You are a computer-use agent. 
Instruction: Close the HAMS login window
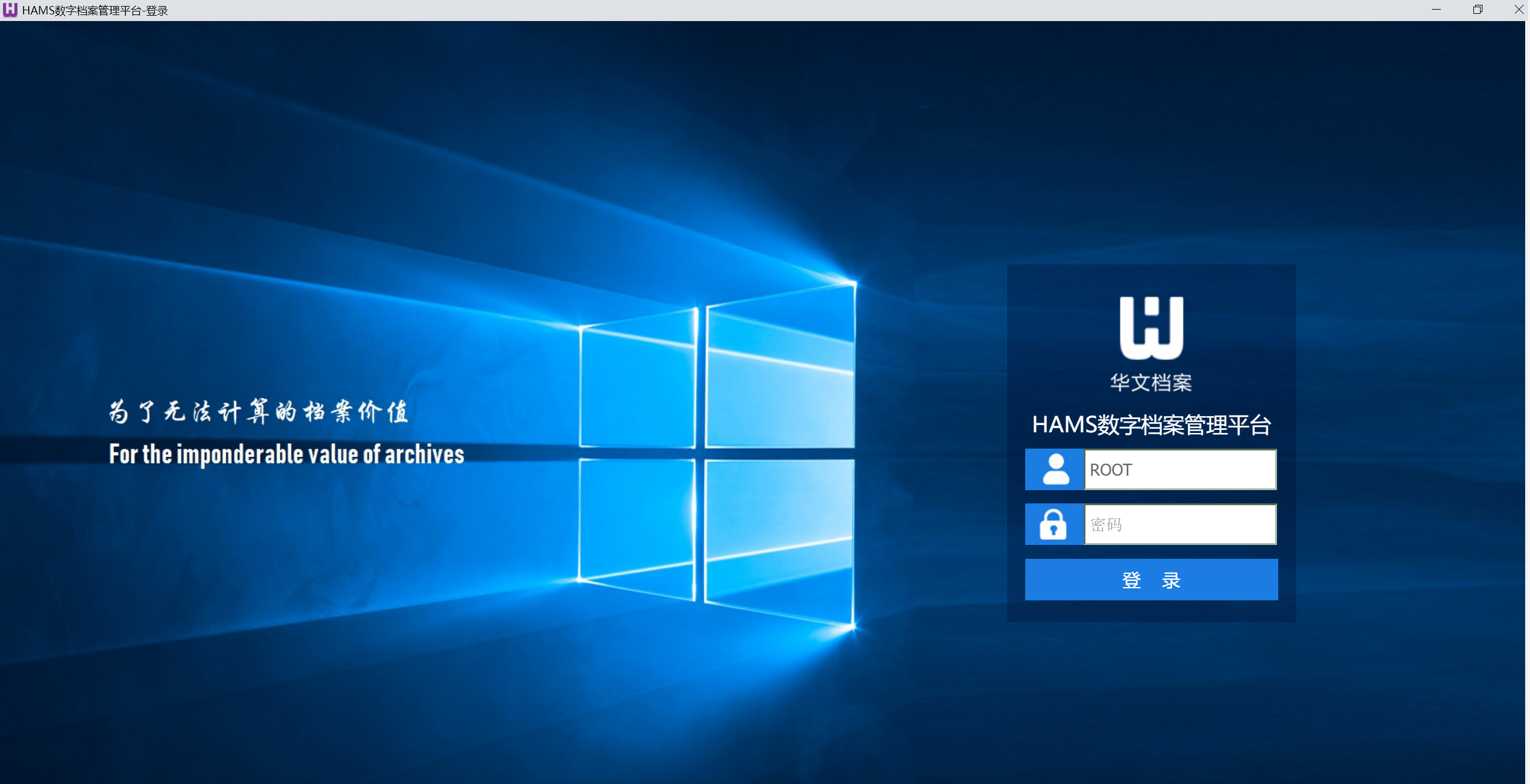point(1519,10)
